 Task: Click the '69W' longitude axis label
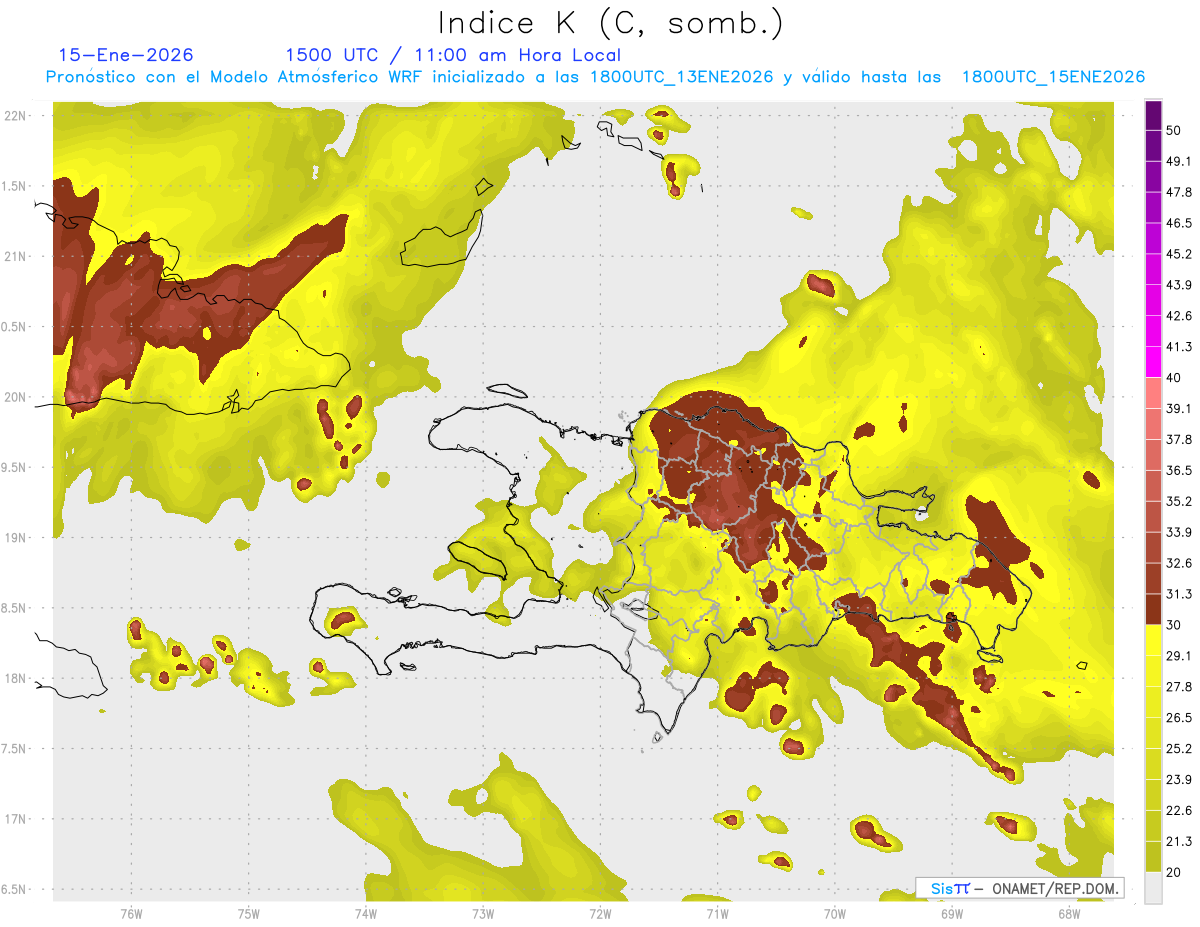(951, 913)
